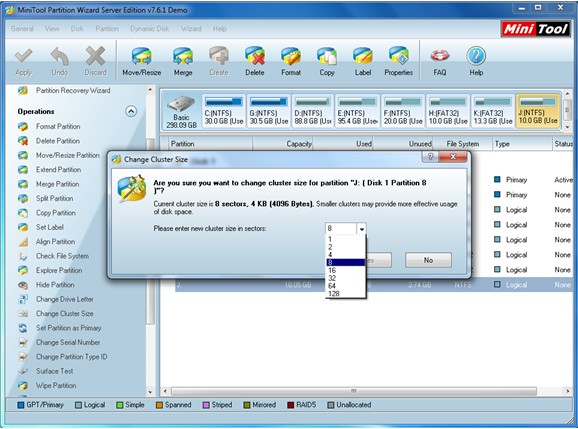
Task: Select the H:(FAT32) 10.0 GB partition block
Action: pos(448,111)
